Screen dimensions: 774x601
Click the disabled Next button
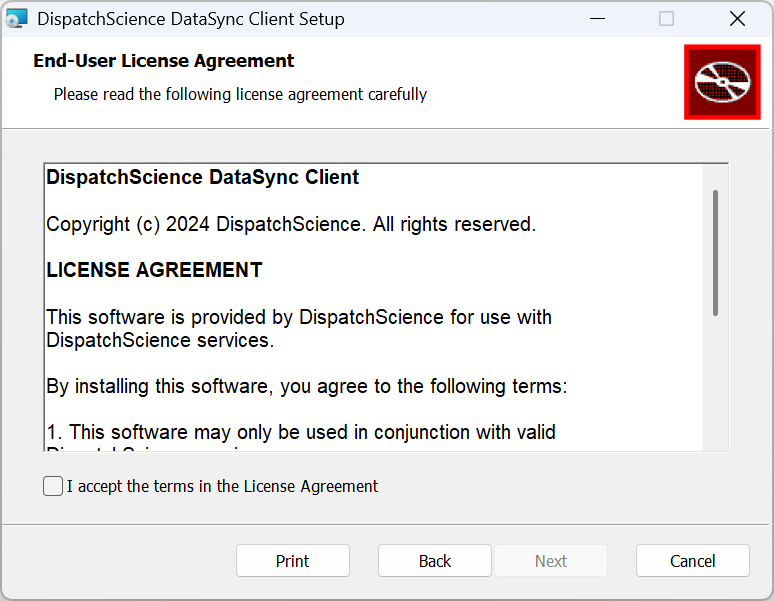coord(551,561)
